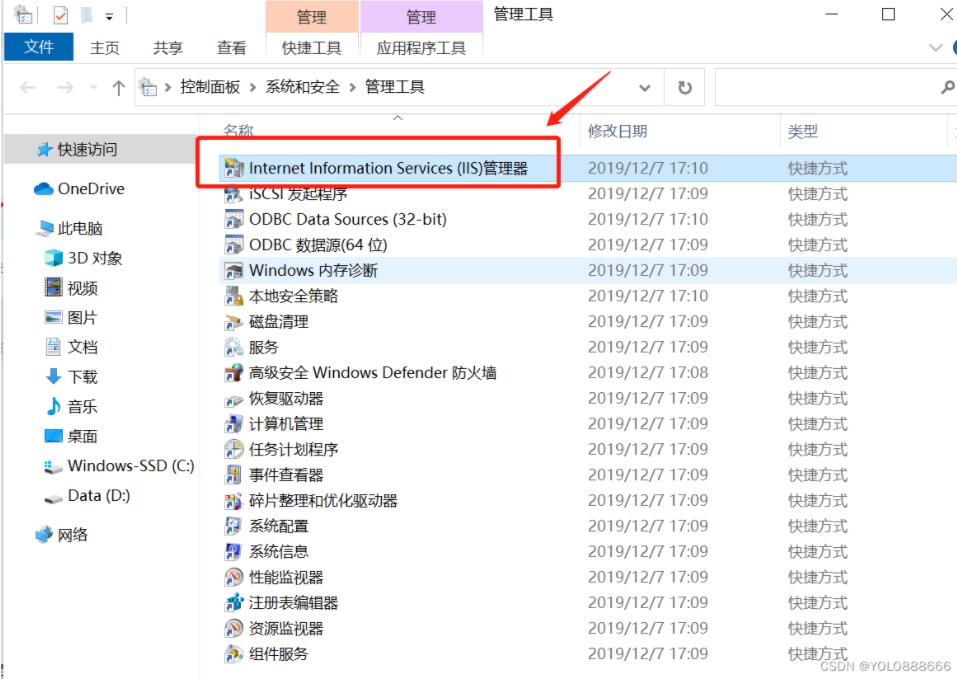Image resolution: width=957 pixels, height=679 pixels.
Task: Select the 恢复驱动器 icon
Action: point(233,398)
